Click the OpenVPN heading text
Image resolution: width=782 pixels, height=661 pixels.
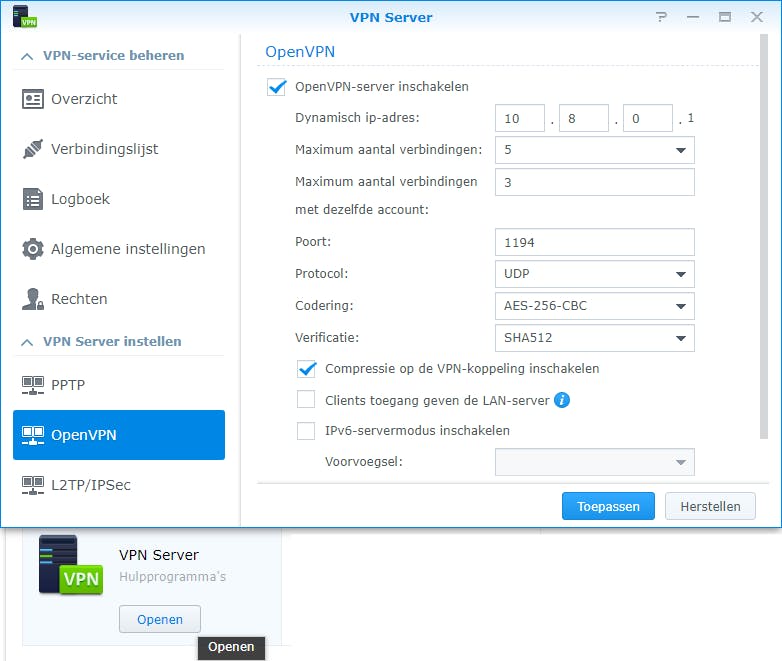[300, 51]
